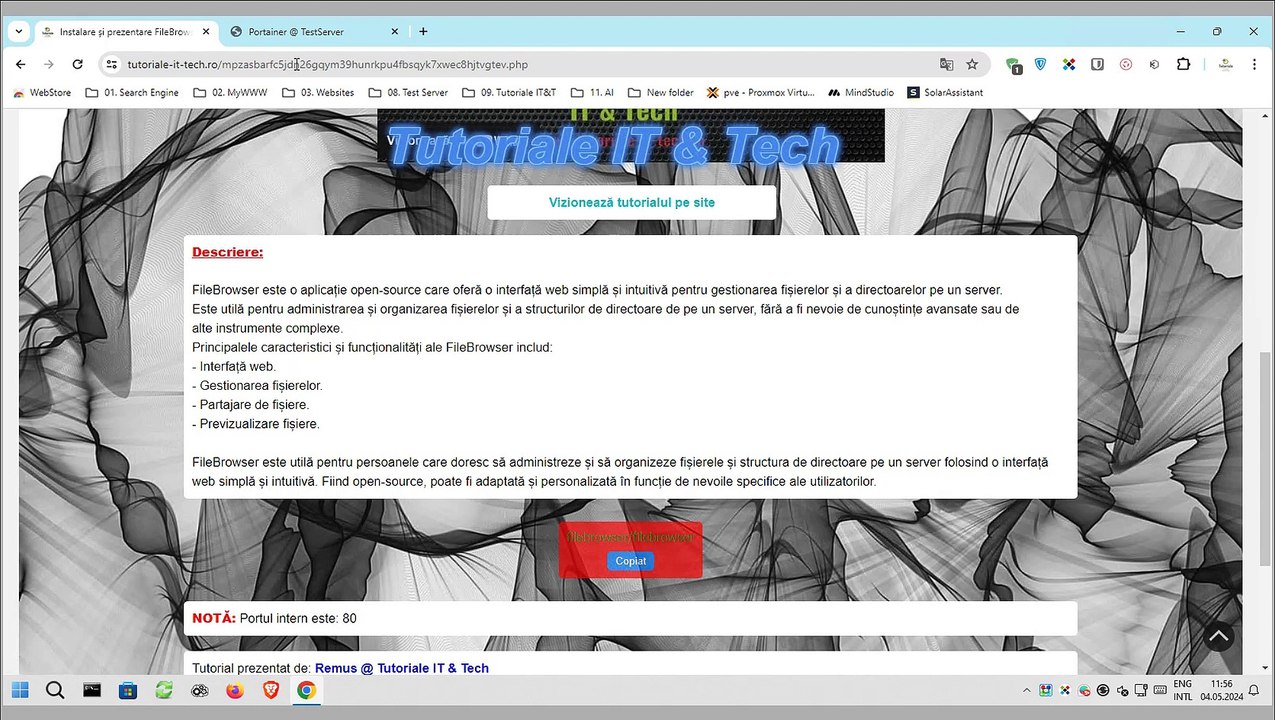Close the FileBrowser tutorial tab
Viewport: 1275px width, 720px height.
(207, 32)
